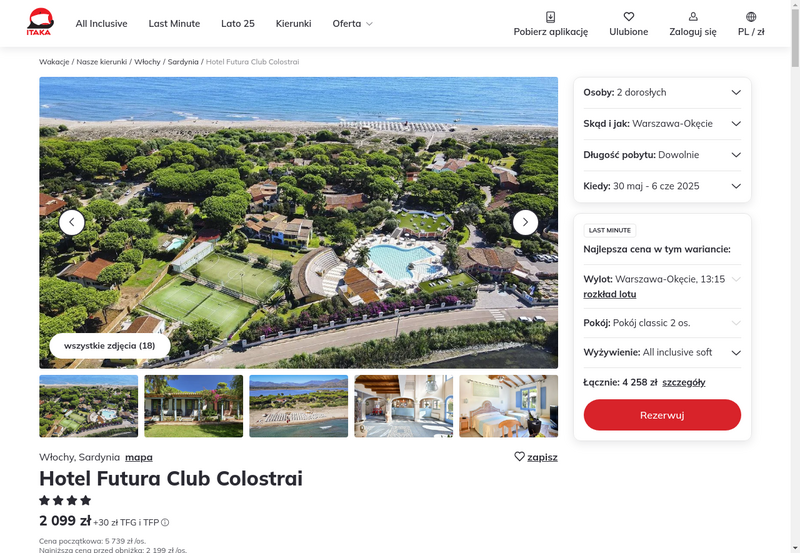Select the bedroom photo thumbnail
The width and height of the screenshot is (800, 553).
pos(509,406)
